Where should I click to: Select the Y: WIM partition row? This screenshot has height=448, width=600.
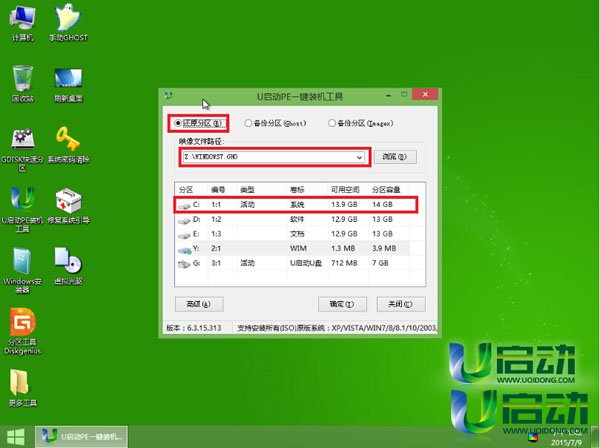(295, 248)
